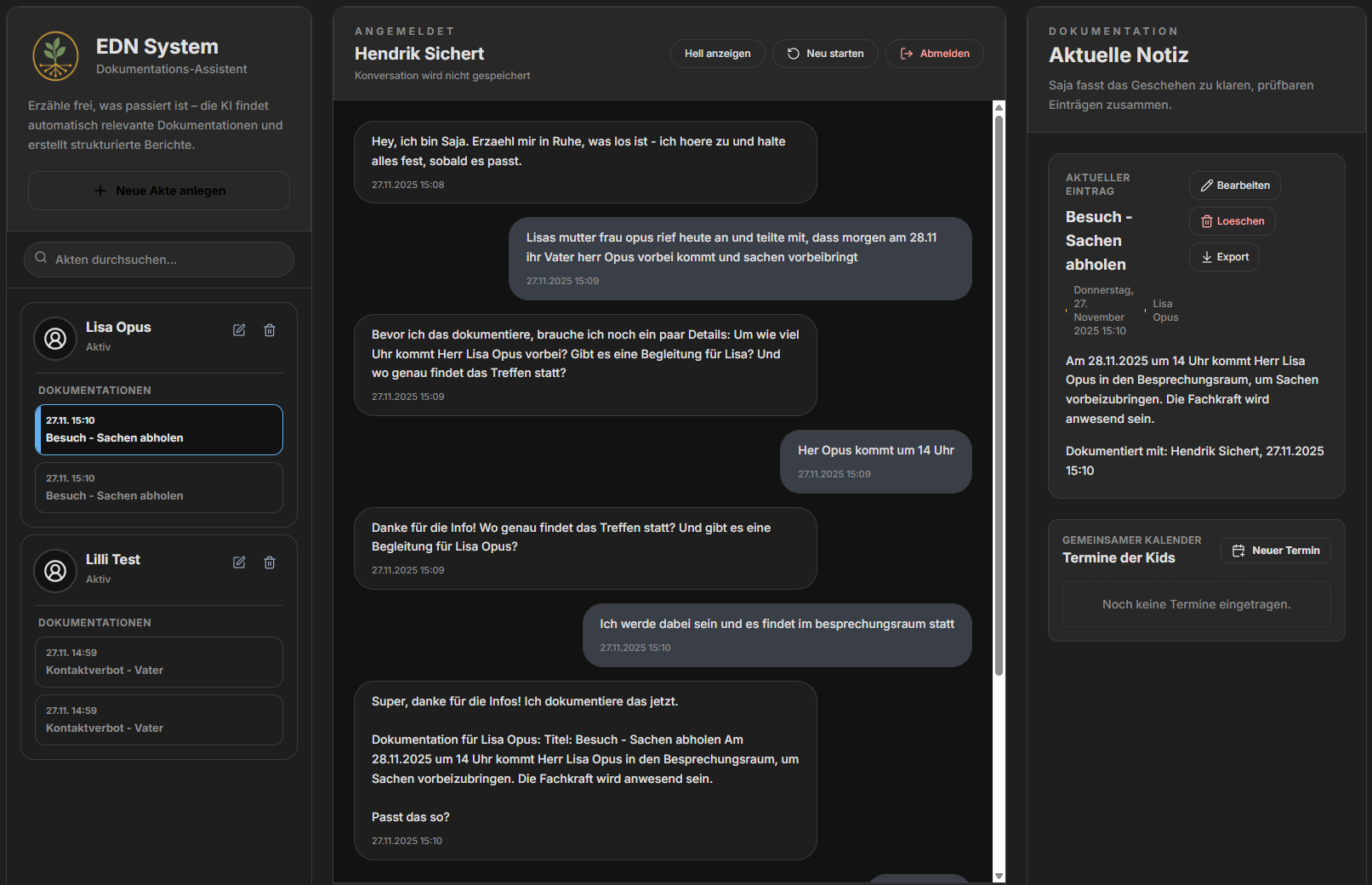Switch to the Hell anzeigen display mode
The height and width of the screenshot is (885, 1372).
[717, 53]
